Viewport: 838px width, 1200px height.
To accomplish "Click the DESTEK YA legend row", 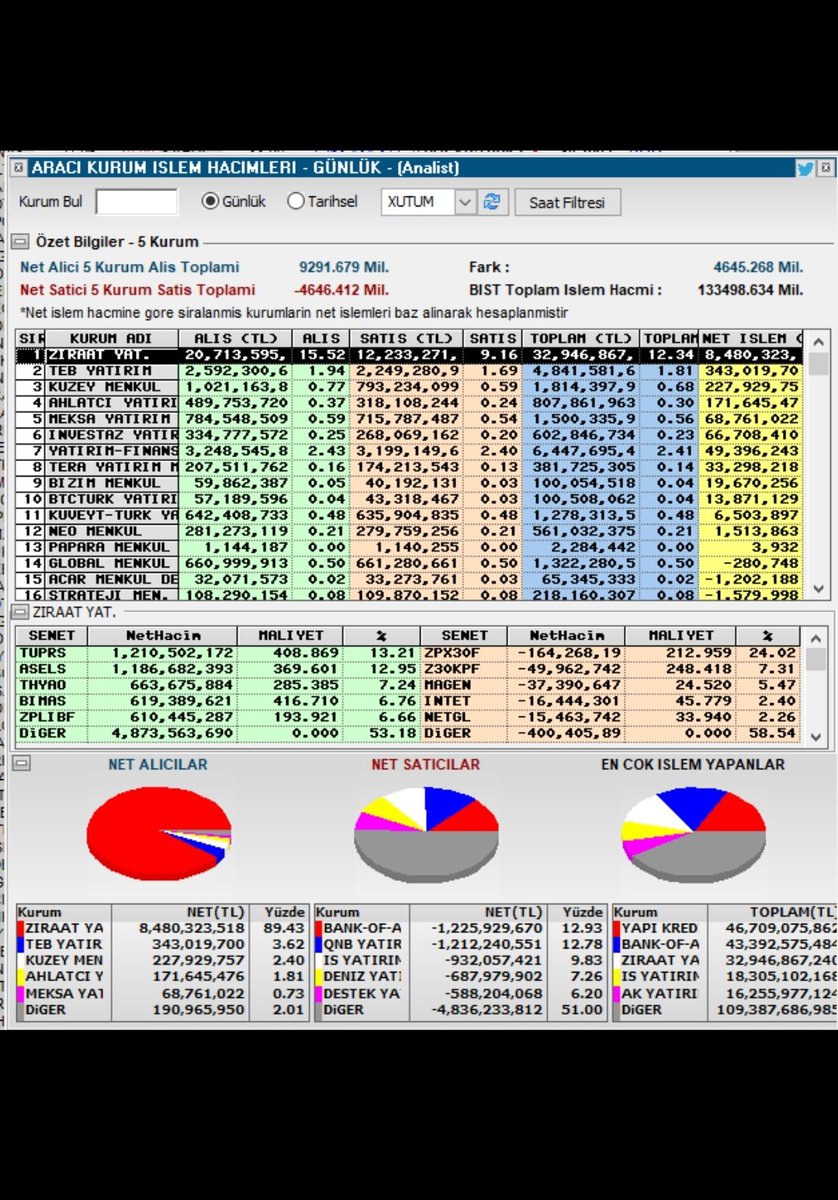I will [x=460, y=992].
